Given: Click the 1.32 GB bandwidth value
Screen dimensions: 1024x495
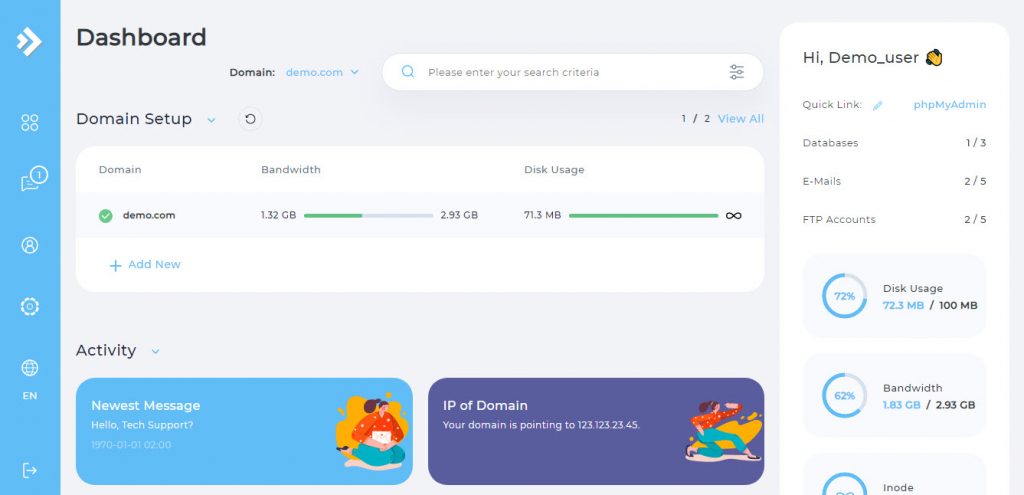Looking at the screenshot, I should click(x=278, y=216).
